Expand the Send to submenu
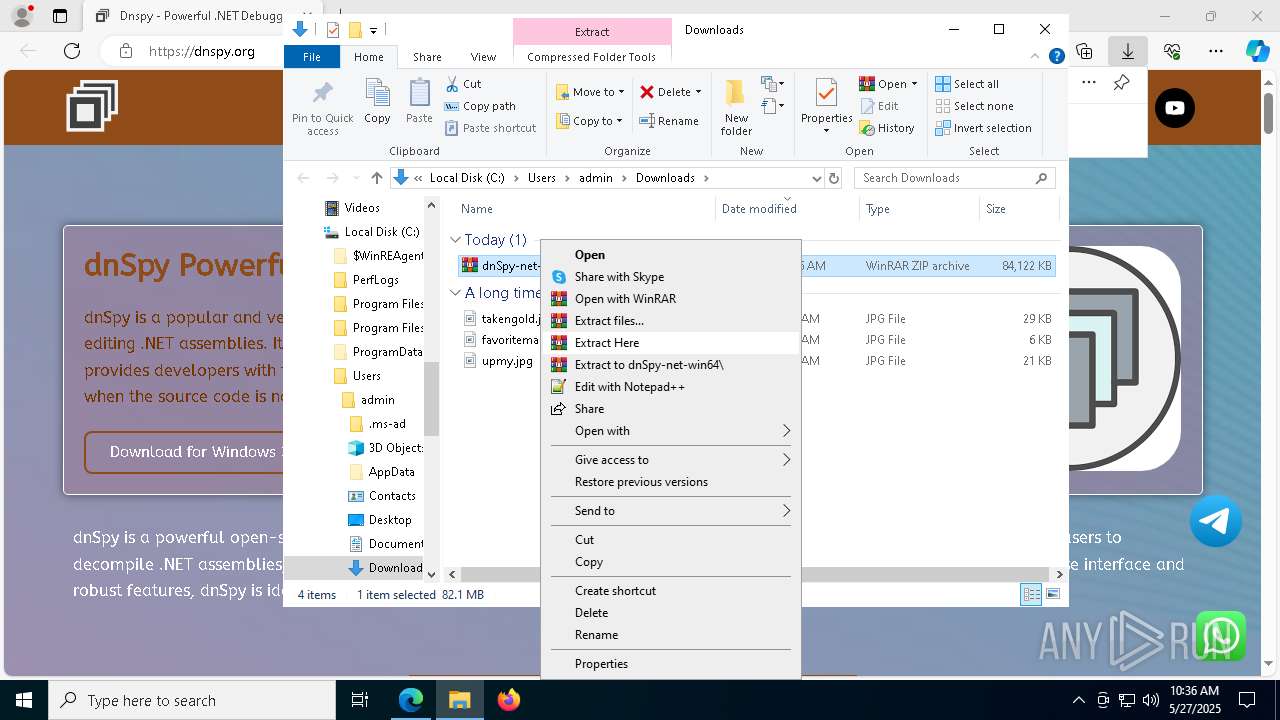The width and height of the screenshot is (1280, 720). click(x=670, y=511)
